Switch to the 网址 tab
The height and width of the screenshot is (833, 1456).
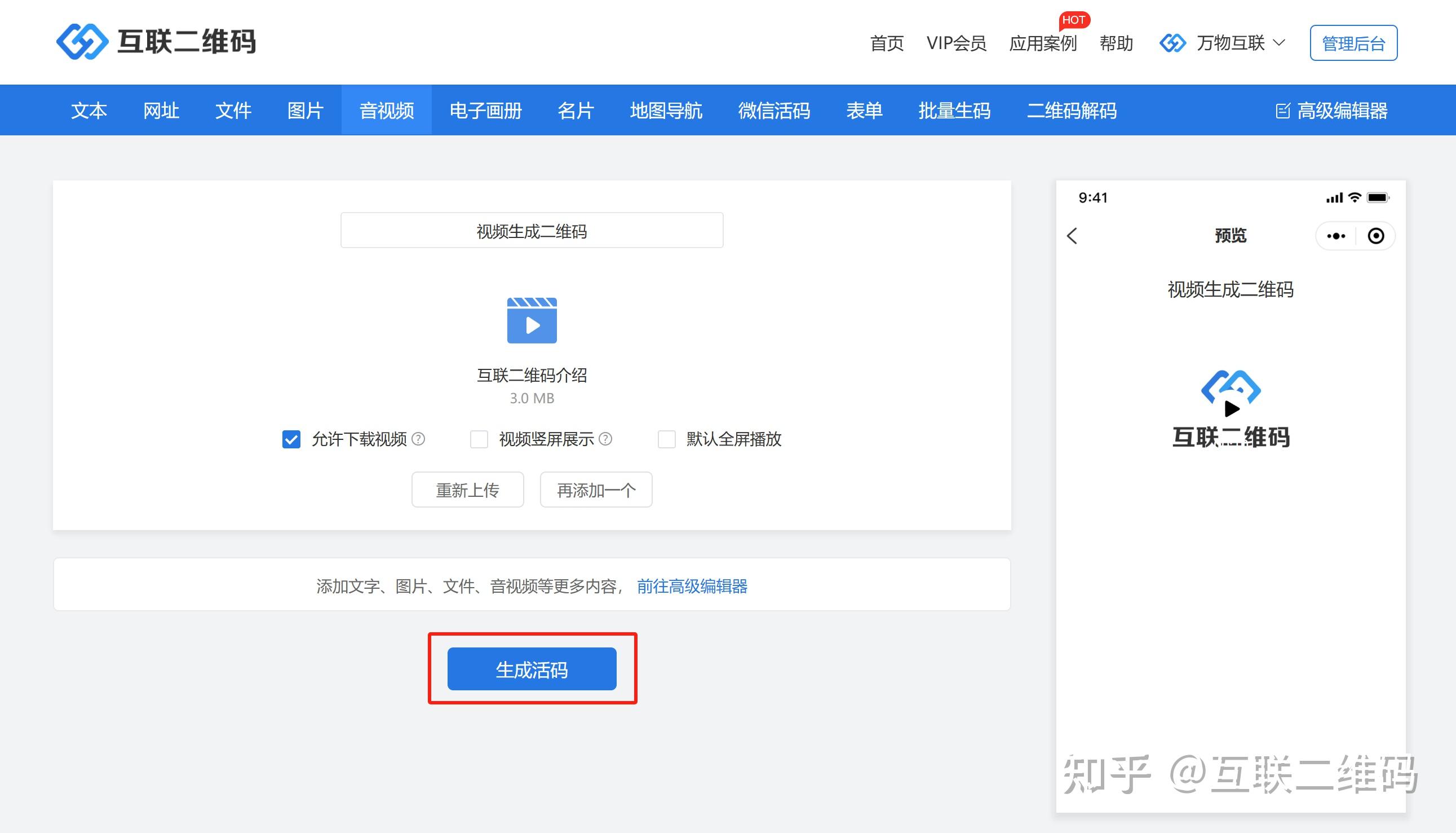161,111
